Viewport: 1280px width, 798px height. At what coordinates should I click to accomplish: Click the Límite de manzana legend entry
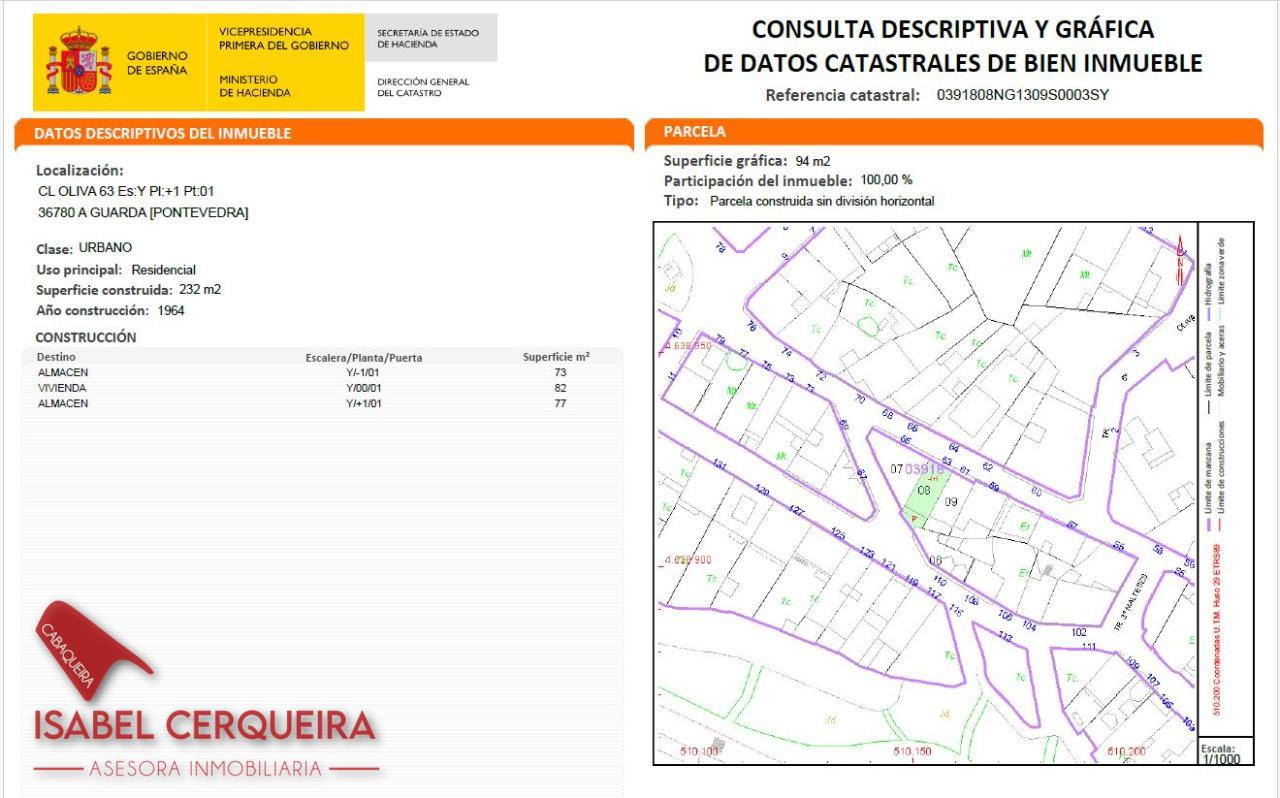click(x=1208, y=477)
